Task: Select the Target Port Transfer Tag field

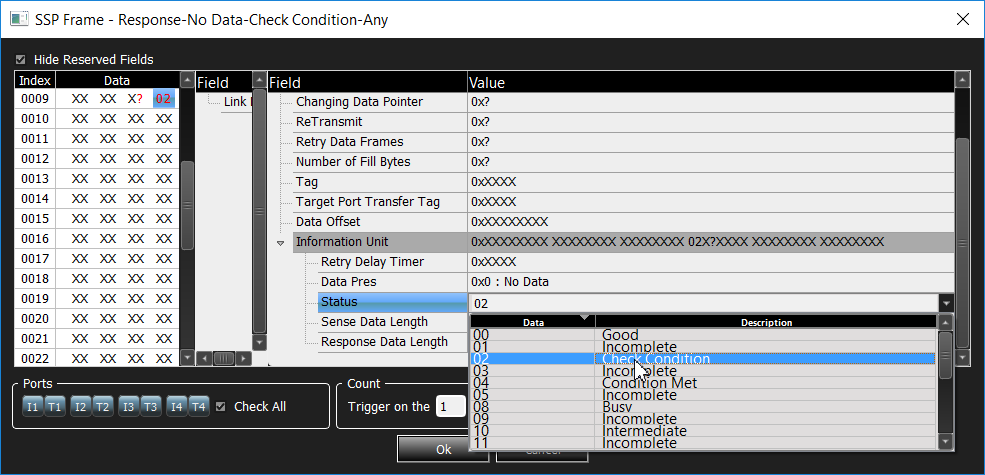Action: [380, 202]
